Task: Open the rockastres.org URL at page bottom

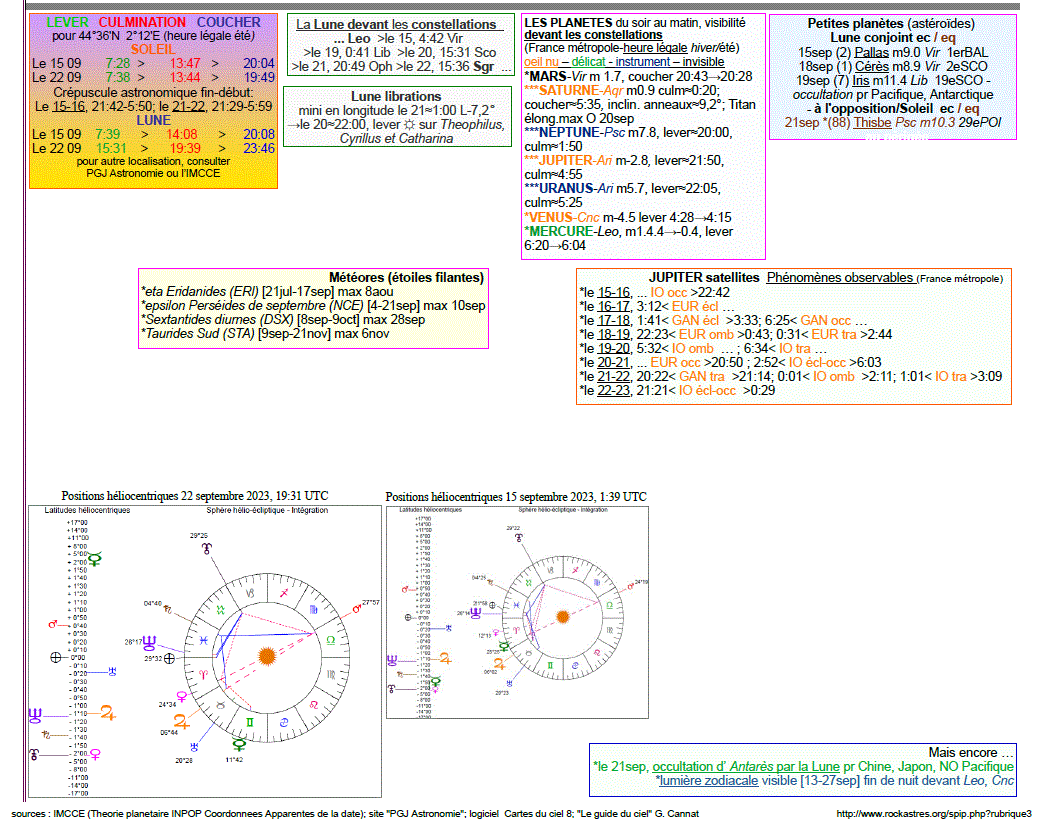Action: pos(934,814)
